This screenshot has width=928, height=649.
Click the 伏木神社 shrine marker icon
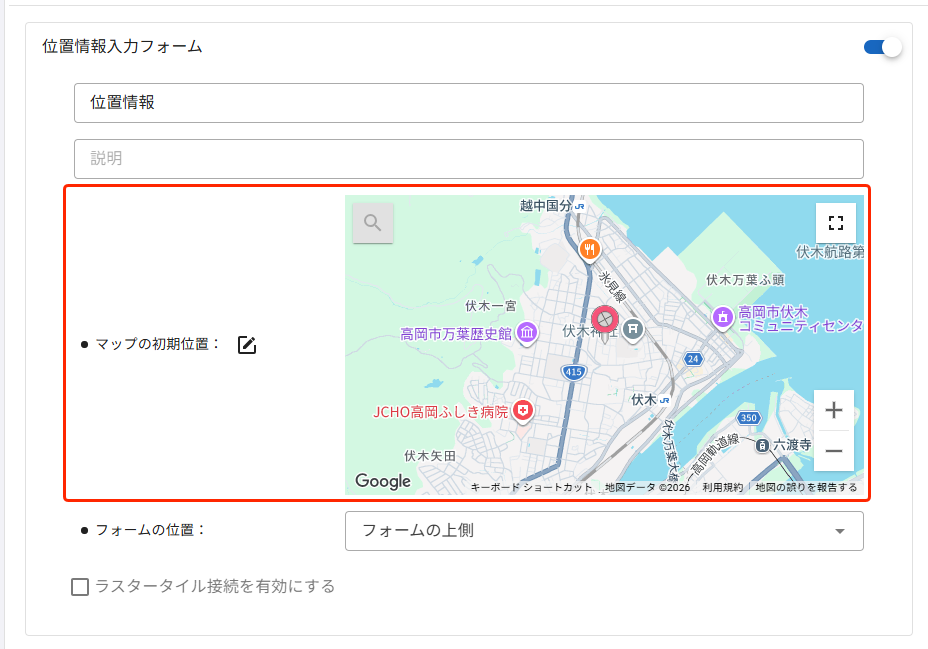(x=633, y=329)
